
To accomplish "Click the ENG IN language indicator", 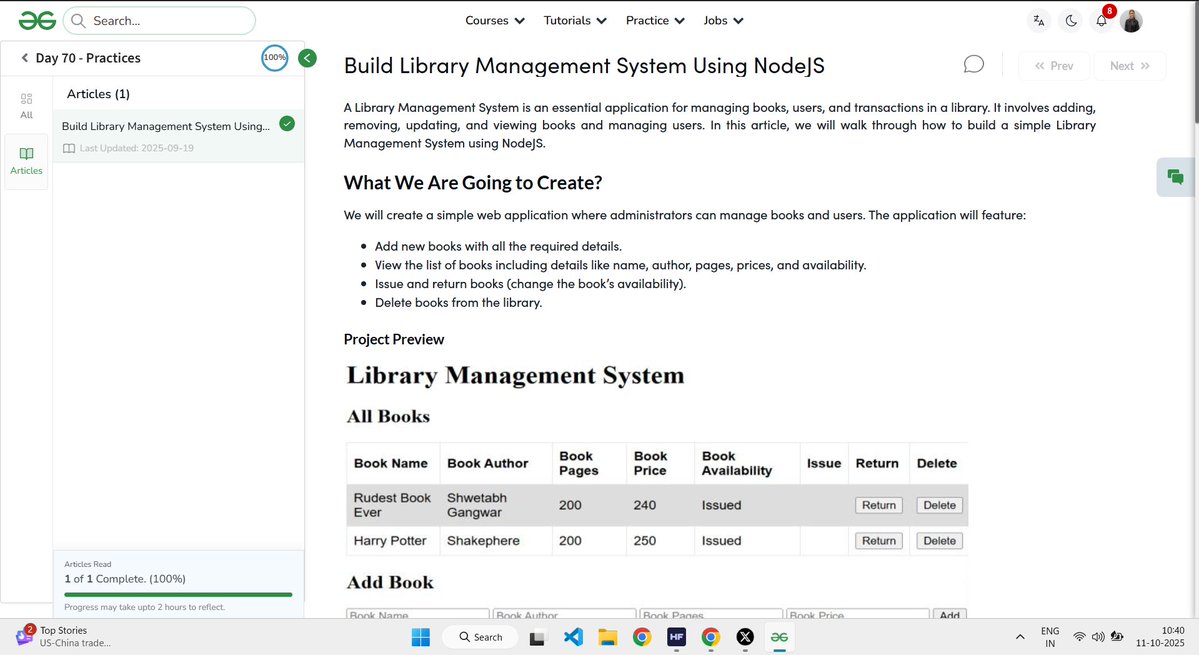I will coord(1050,637).
